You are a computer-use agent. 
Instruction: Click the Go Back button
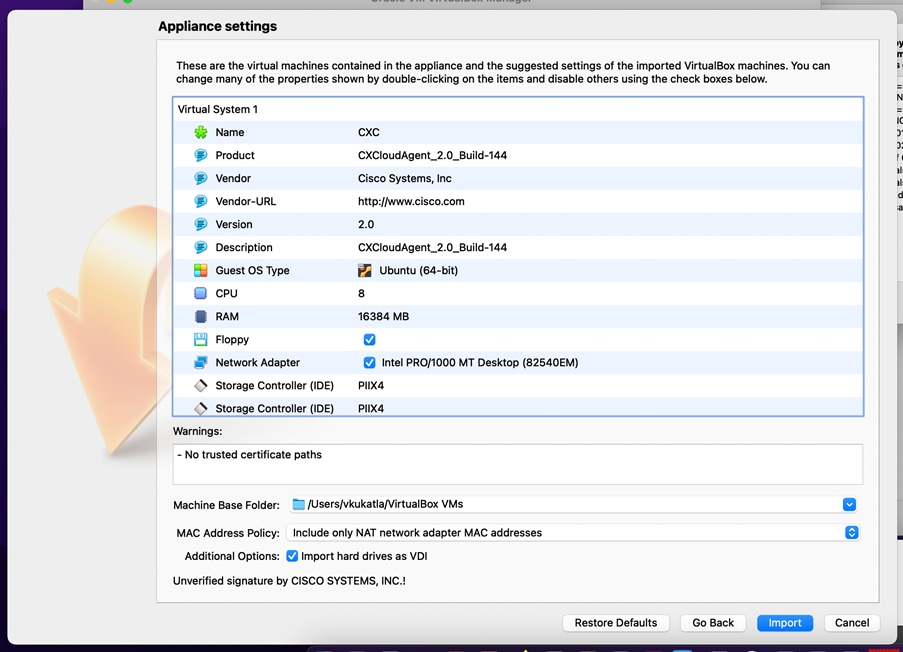(x=713, y=623)
